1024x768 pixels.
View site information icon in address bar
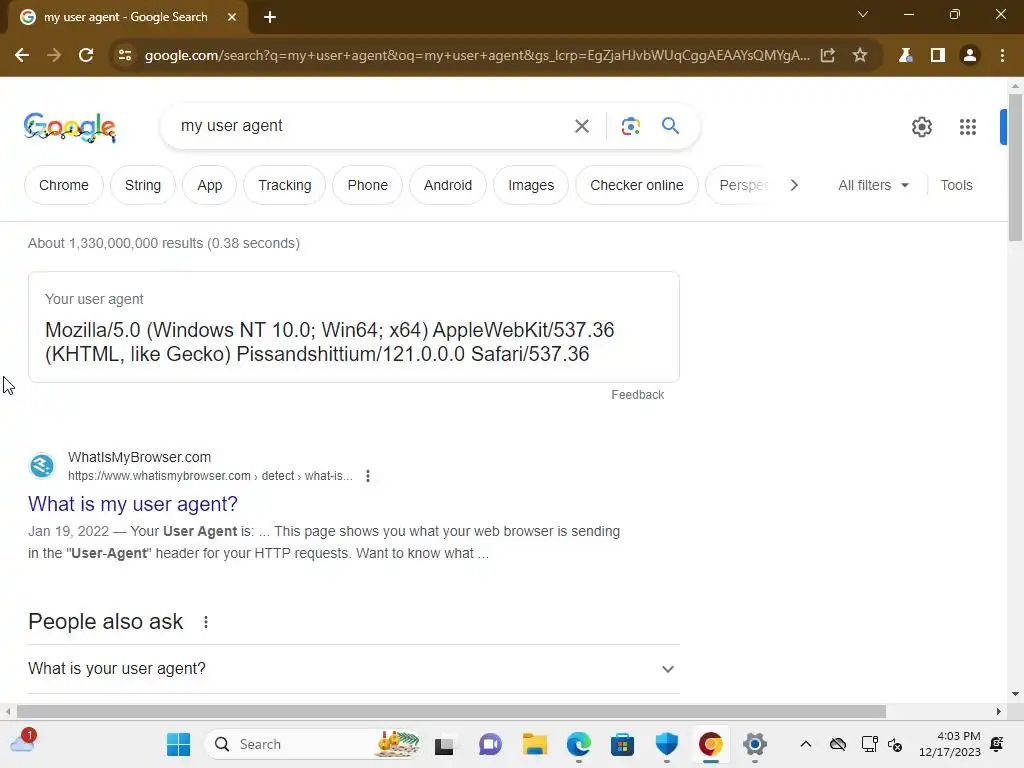pos(125,56)
